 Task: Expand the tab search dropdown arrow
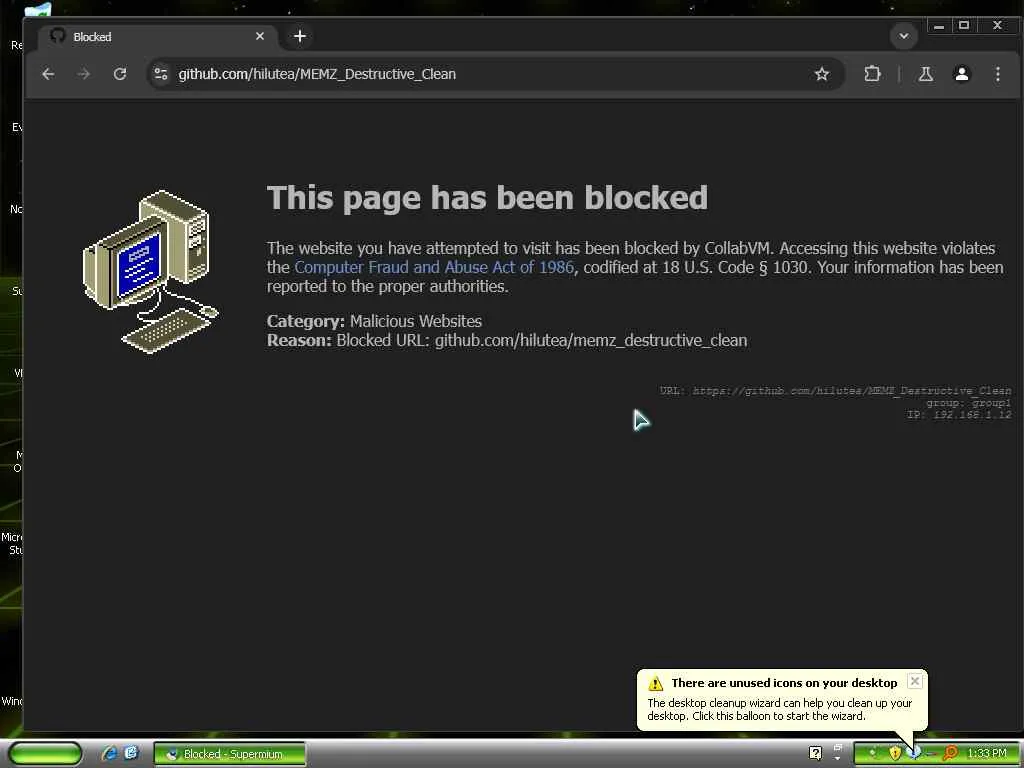pyautogui.click(x=904, y=36)
